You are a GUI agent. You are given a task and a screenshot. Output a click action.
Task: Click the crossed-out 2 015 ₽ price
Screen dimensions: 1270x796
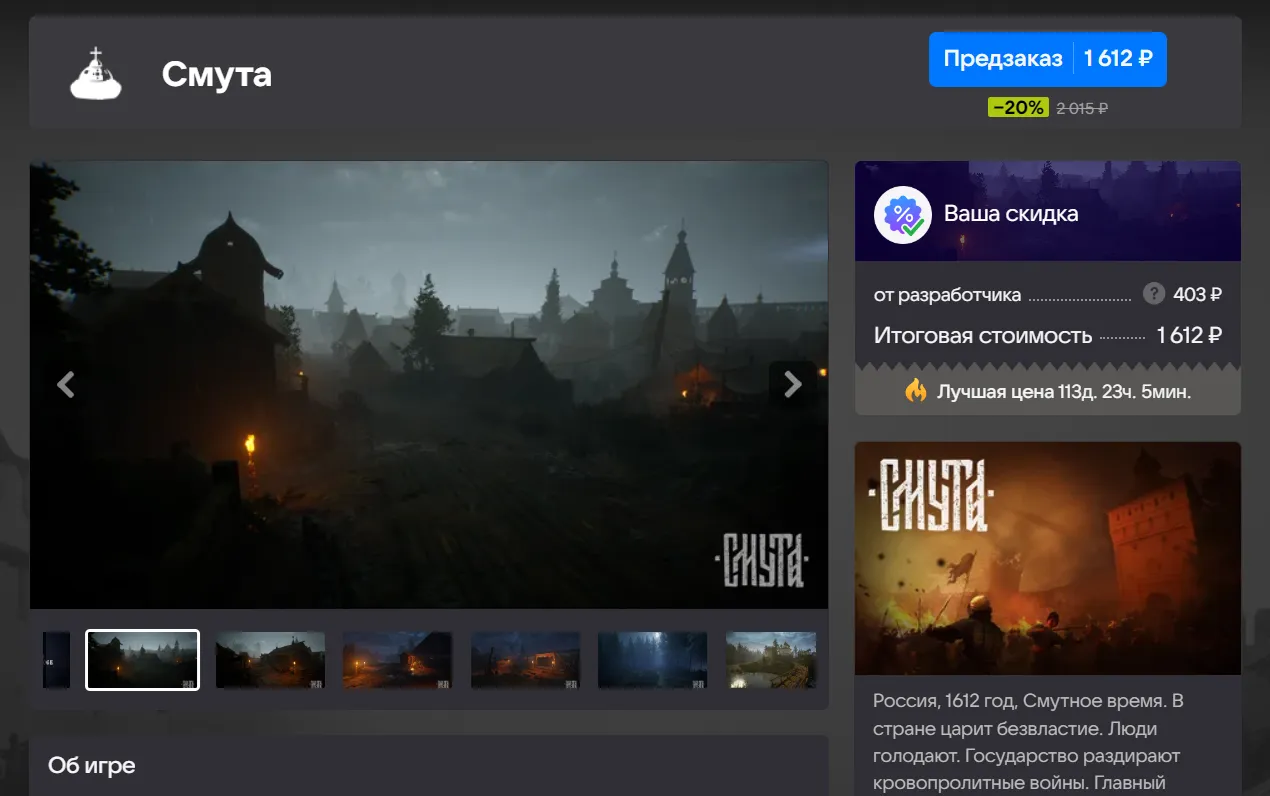(x=1082, y=108)
